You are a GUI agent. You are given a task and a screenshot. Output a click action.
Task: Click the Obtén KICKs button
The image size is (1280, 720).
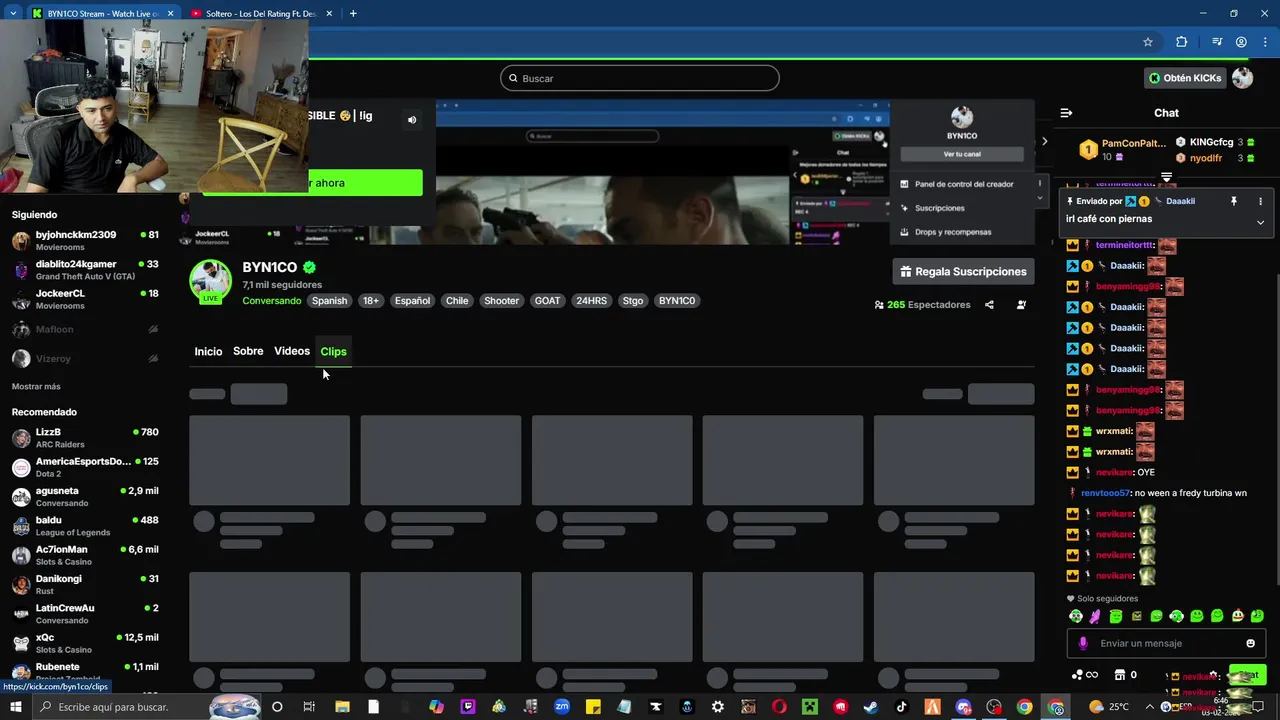click(x=1185, y=78)
